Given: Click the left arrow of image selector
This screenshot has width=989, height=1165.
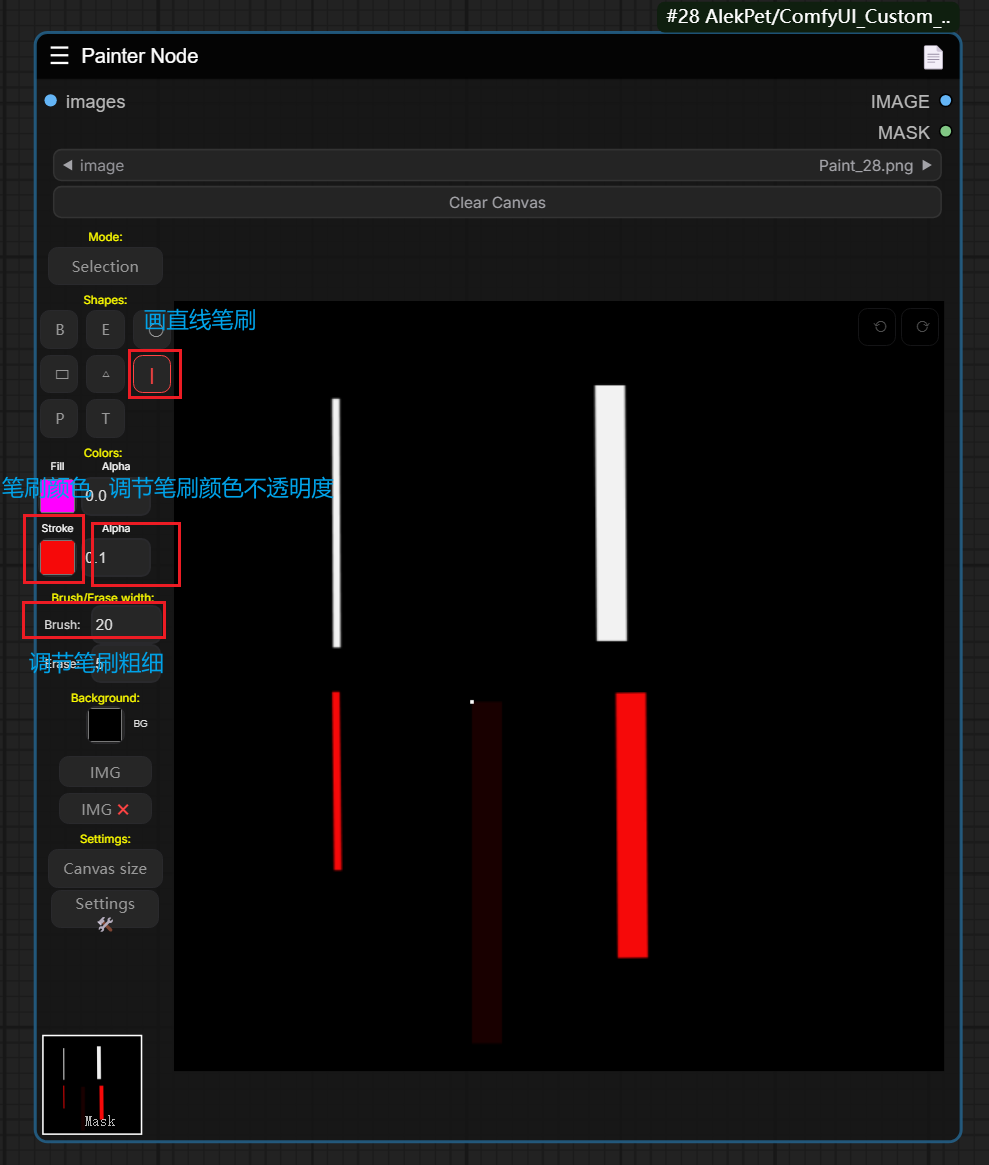Looking at the screenshot, I should tap(67, 165).
